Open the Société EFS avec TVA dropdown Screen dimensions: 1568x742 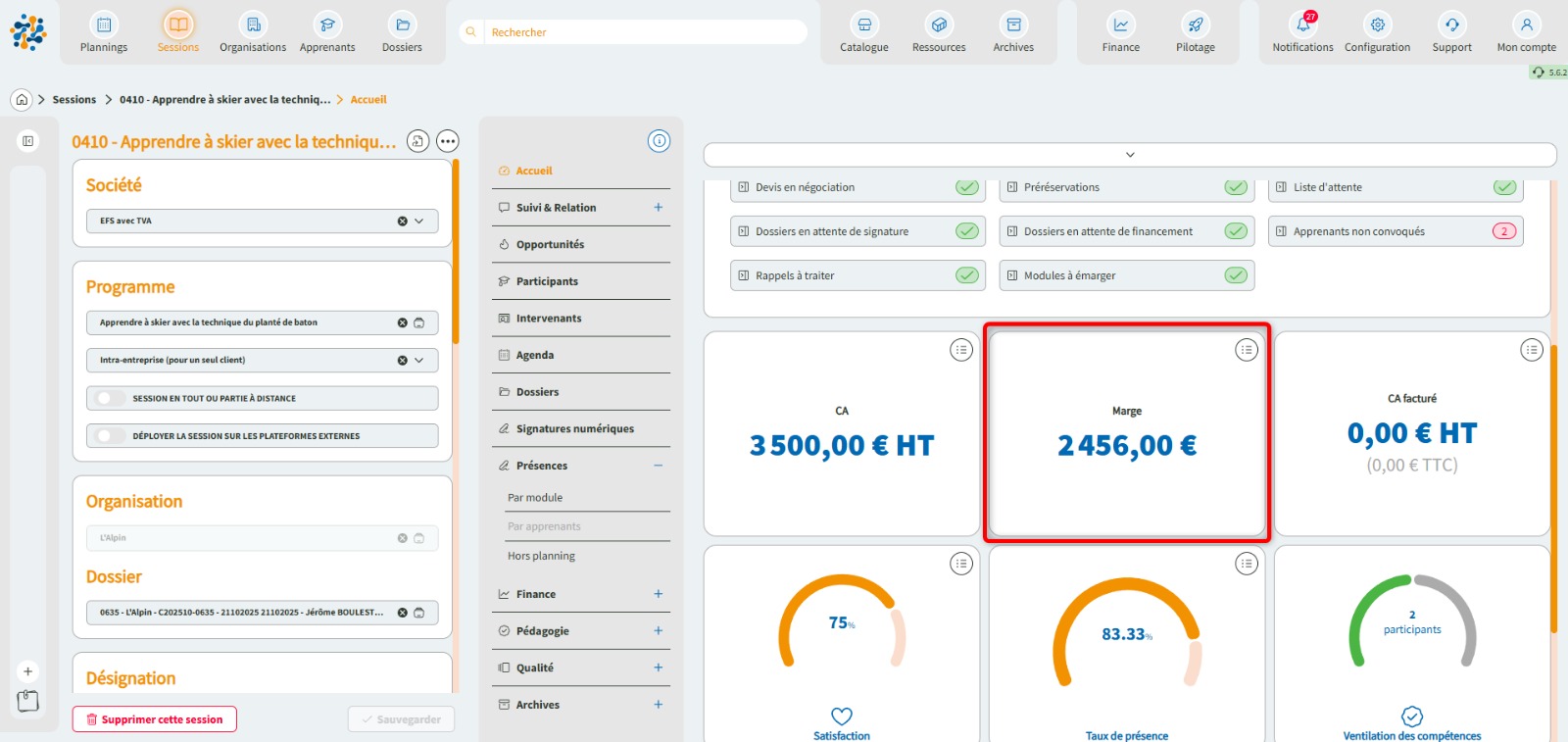click(418, 222)
